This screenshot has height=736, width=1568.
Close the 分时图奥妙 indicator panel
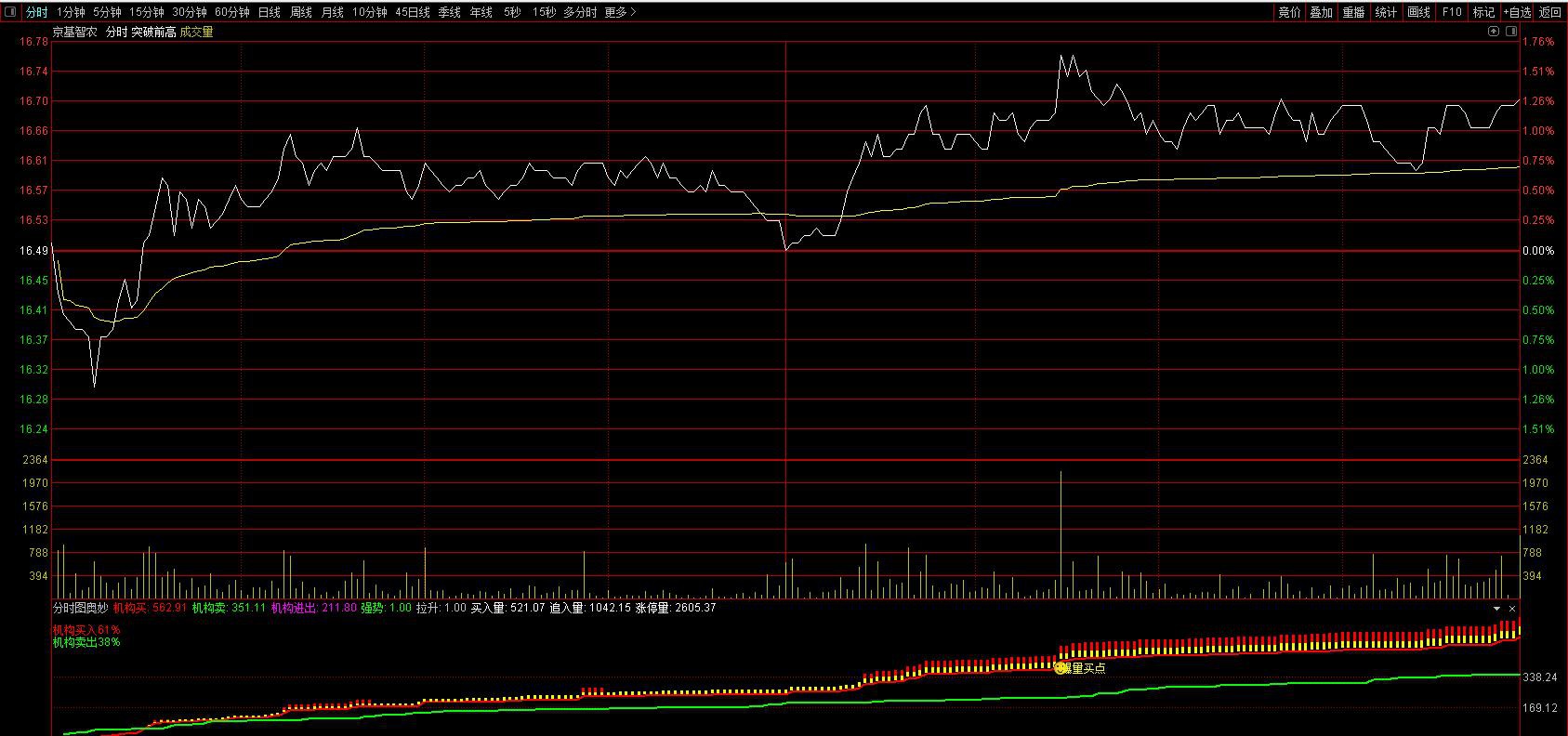pos(1512,609)
